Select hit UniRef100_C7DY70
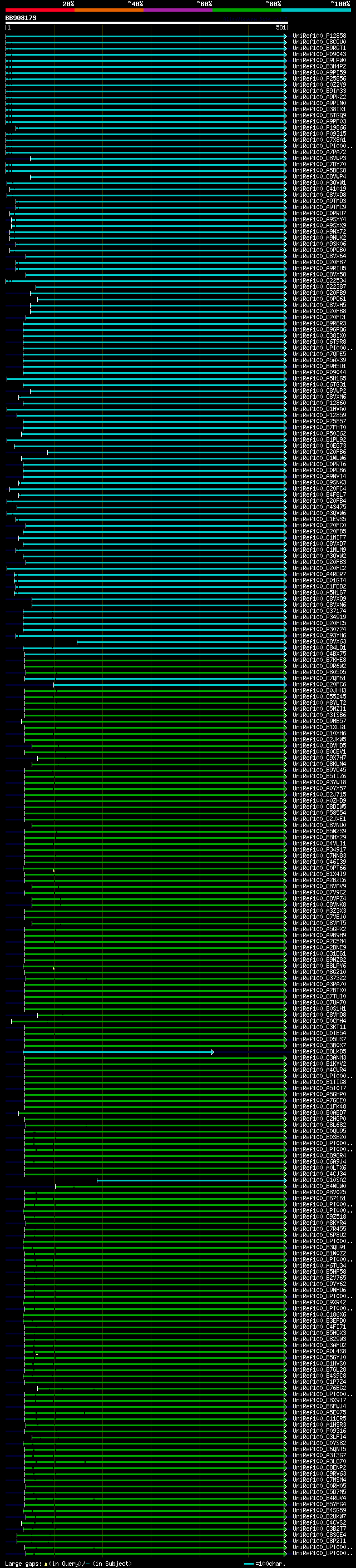Screen dimensions: 356x1568 click(319, 164)
